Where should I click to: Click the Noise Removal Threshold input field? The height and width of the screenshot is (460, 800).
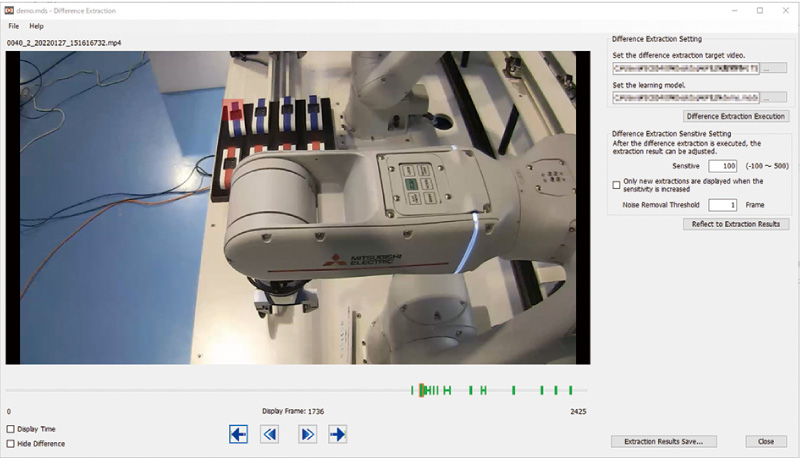click(722, 204)
